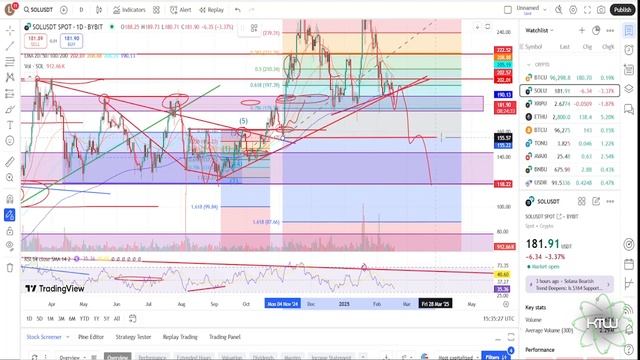640x360 pixels.
Task: Open the quick search icon
Action: coord(558,9)
